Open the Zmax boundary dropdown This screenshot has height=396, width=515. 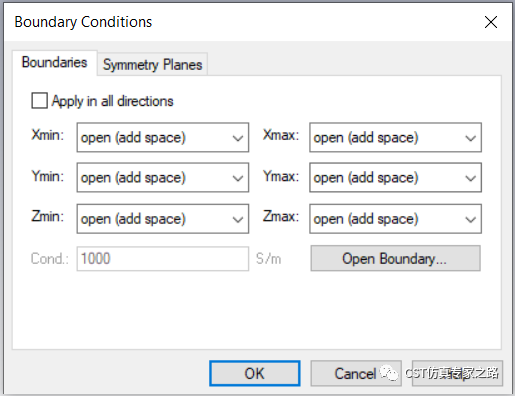click(x=395, y=219)
